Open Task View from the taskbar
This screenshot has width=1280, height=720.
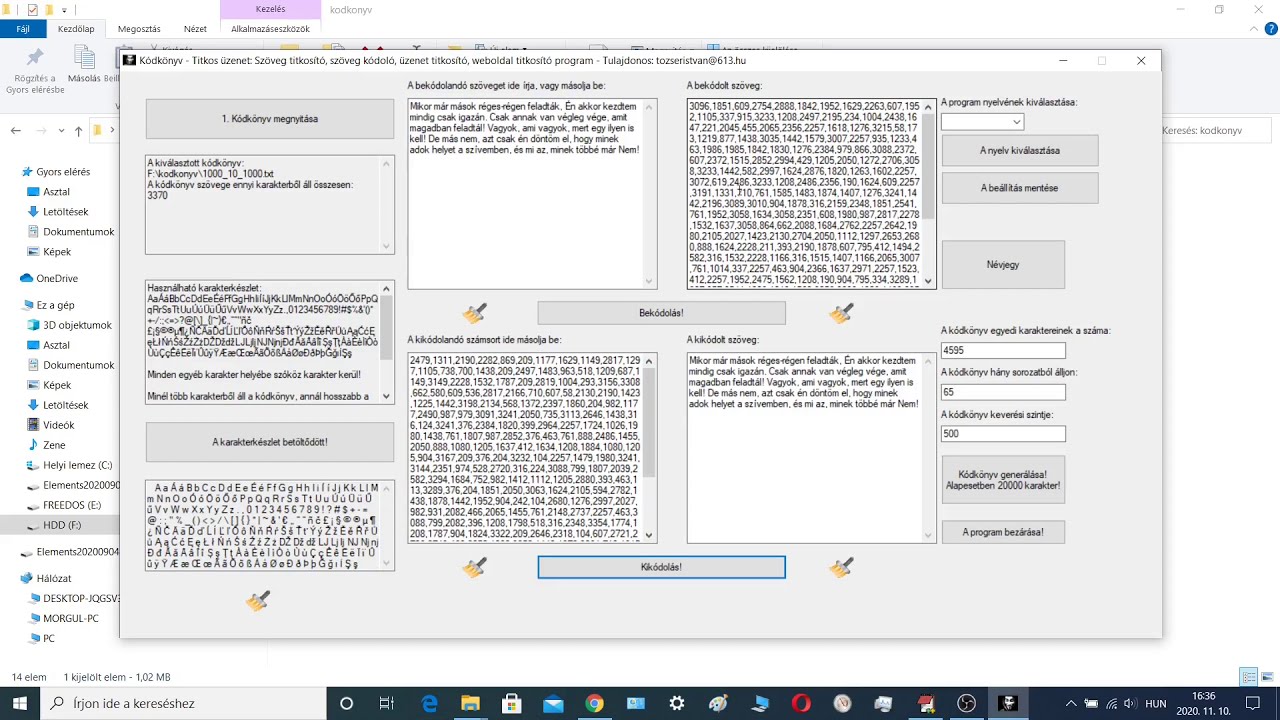tap(387, 703)
